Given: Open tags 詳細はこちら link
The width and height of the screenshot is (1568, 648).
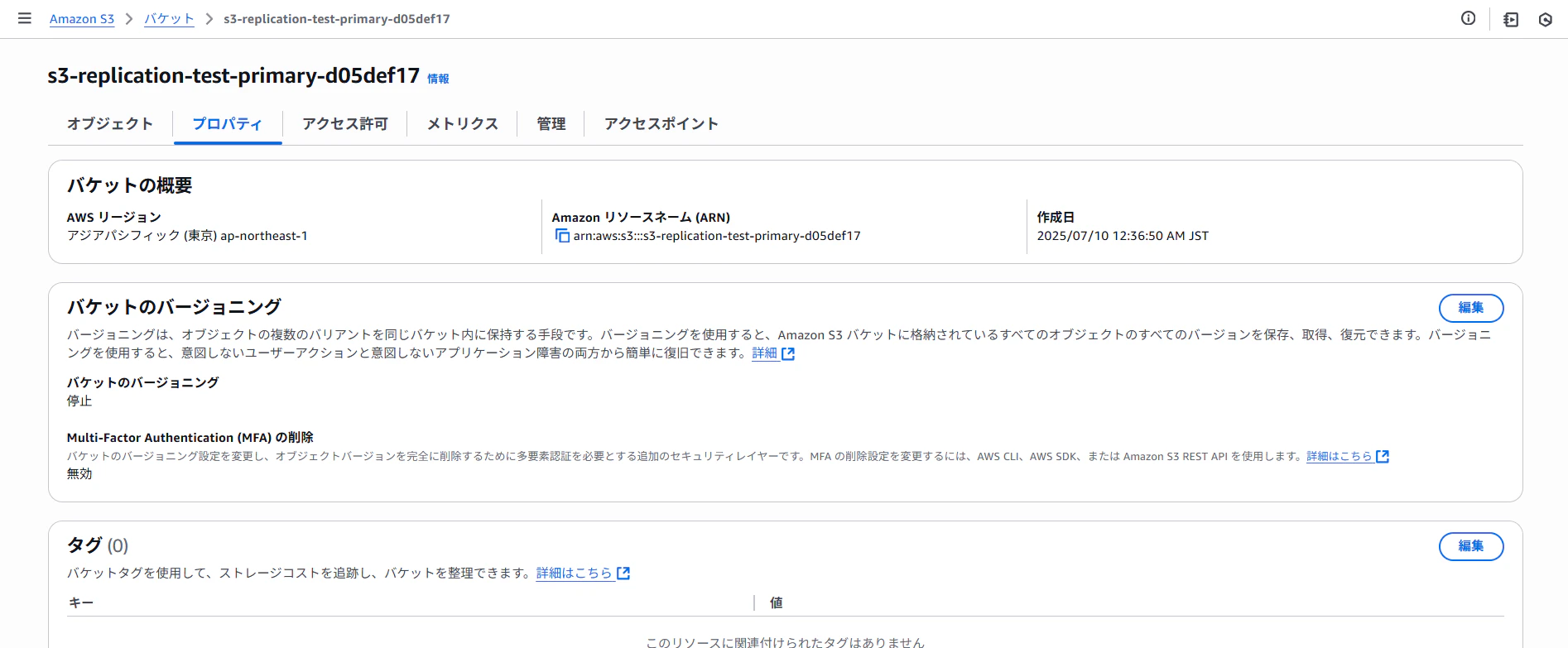Looking at the screenshot, I should pos(574,573).
